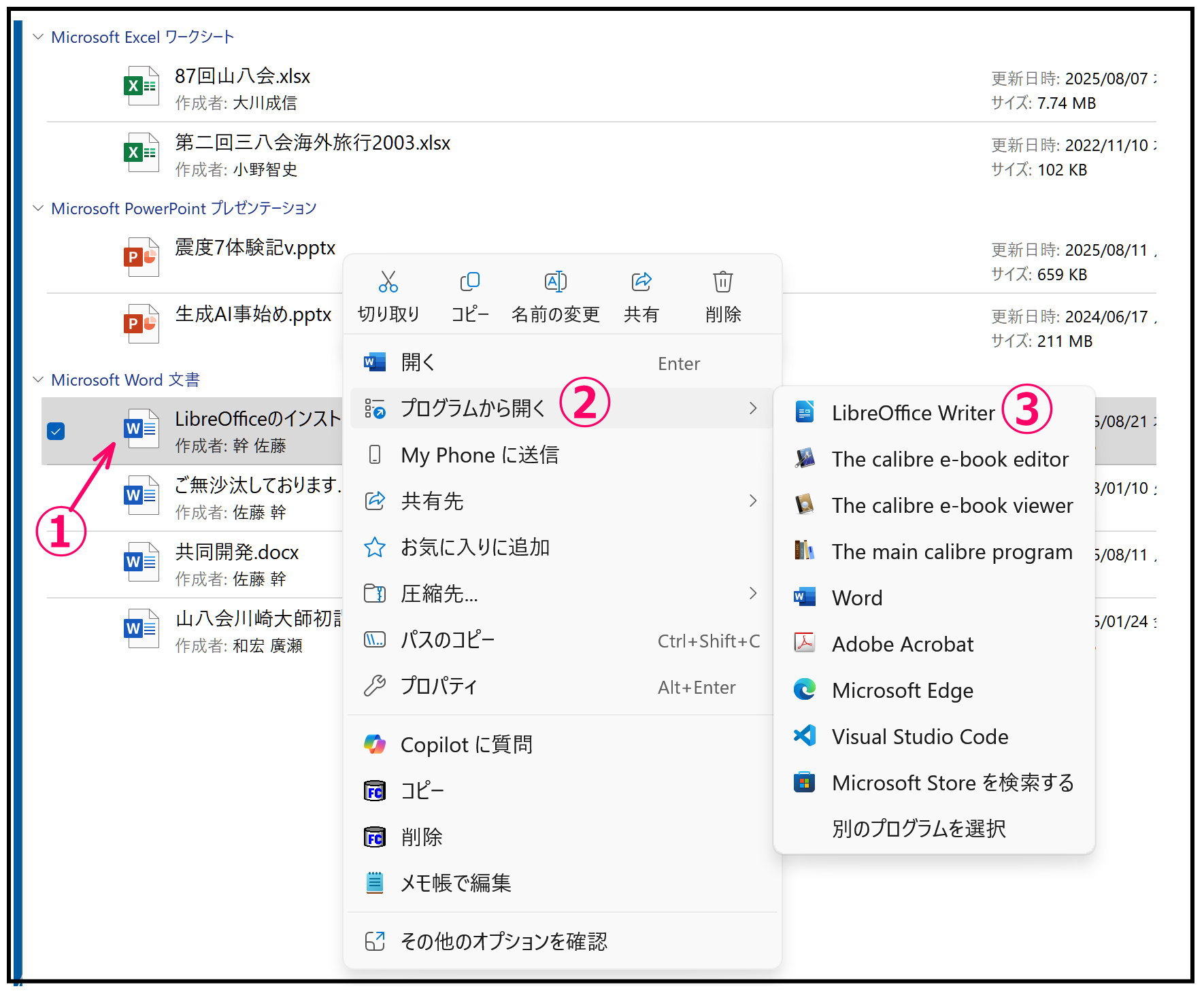Click the delete (削除) trash icon
The image size is (1204, 993).
(x=722, y=282)
